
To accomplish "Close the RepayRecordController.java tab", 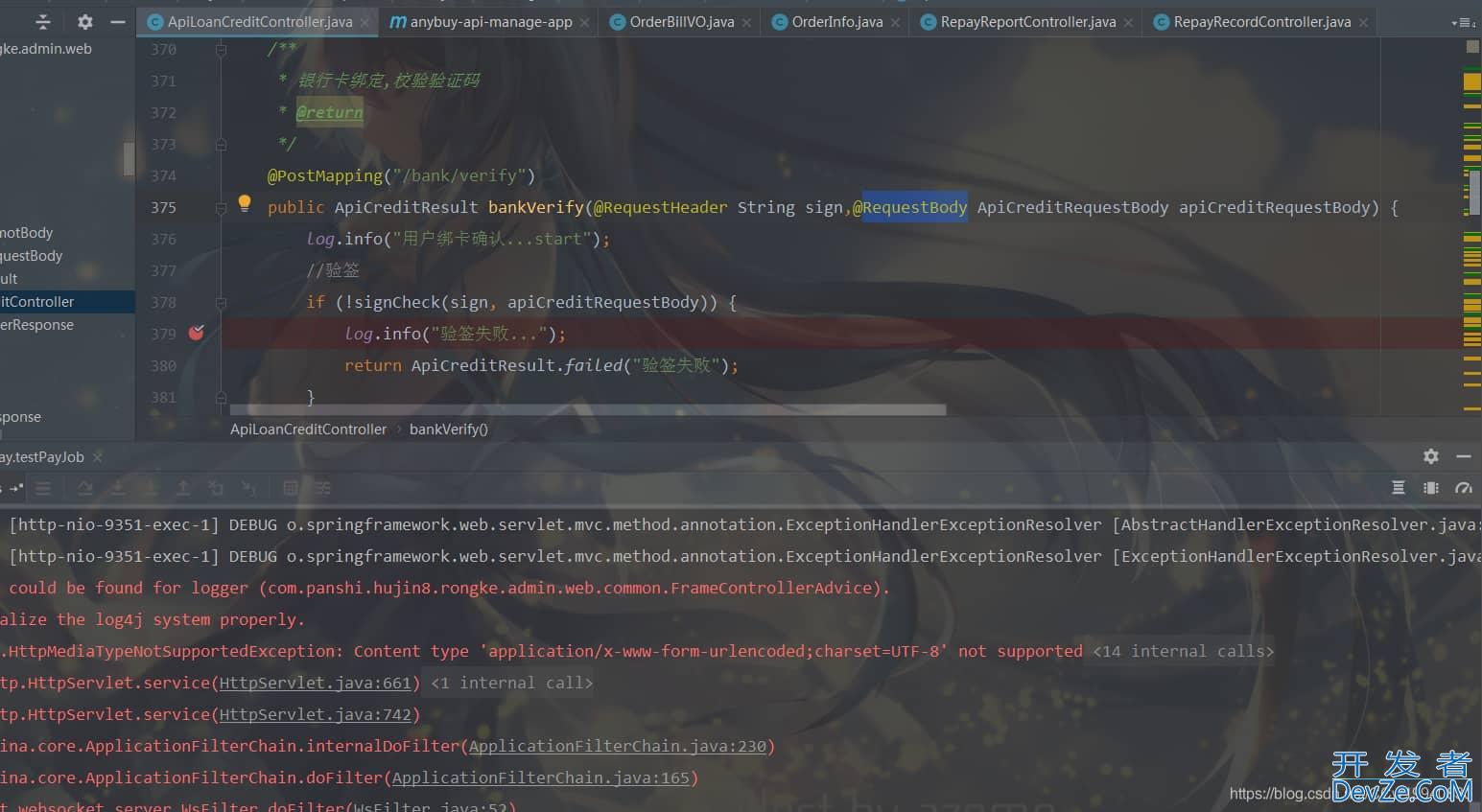I will (1363, 22).
